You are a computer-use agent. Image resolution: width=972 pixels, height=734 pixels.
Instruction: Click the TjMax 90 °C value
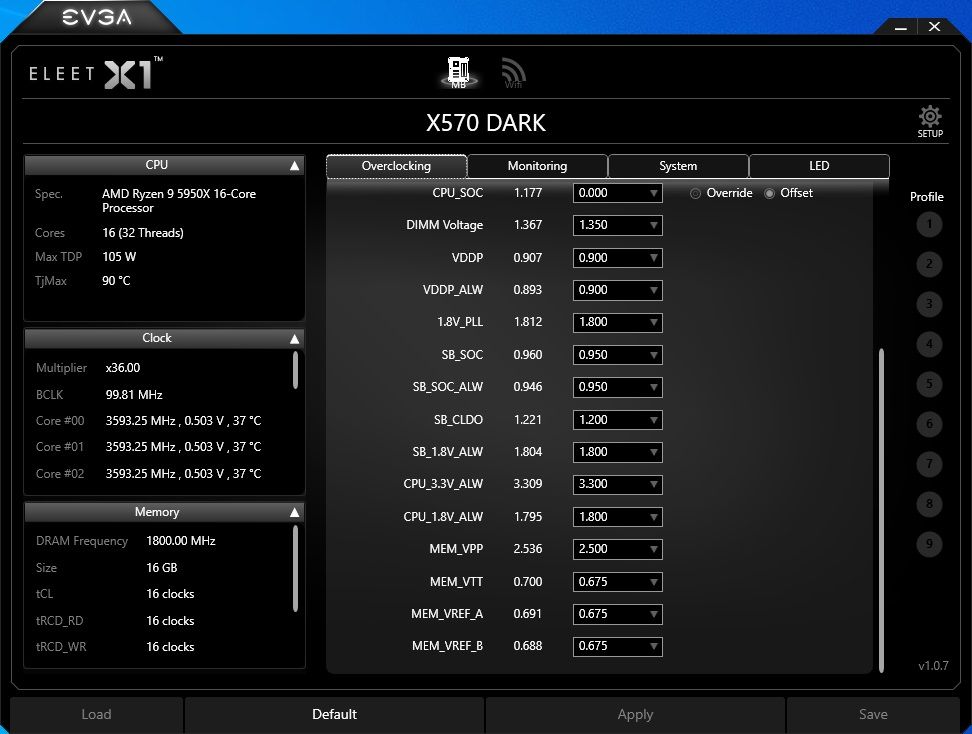click(x=116, y=281)
